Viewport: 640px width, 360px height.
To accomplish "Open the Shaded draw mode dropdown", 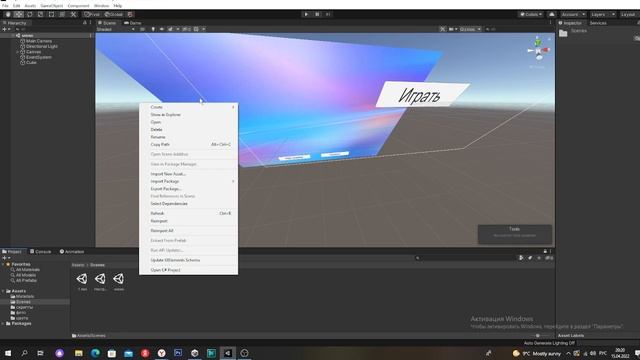I will pos(116,29).
